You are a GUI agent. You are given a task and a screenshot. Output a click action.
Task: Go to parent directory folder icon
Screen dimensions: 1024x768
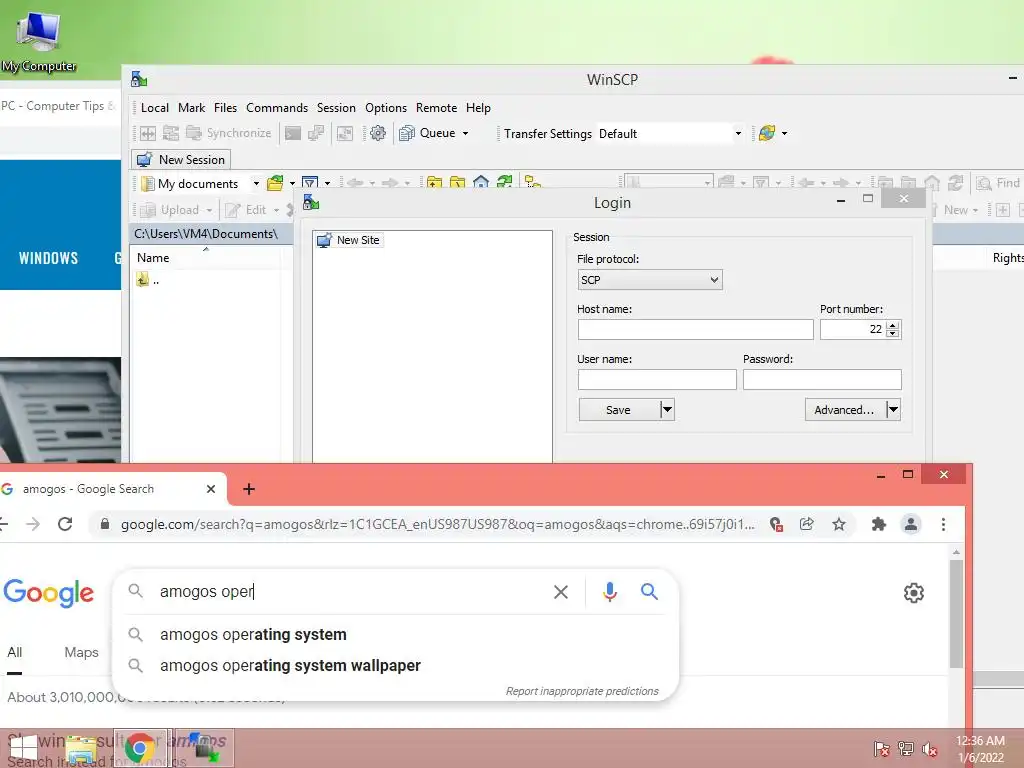coord(434,183)
